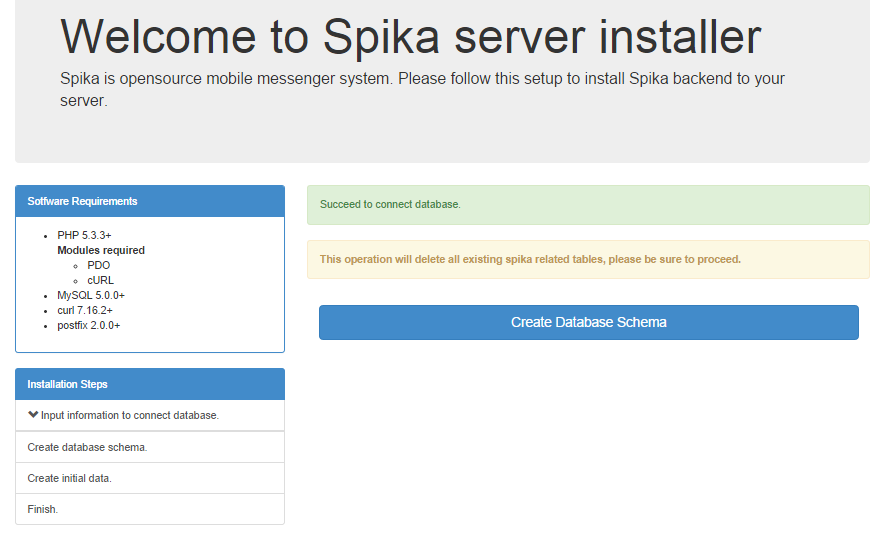Click the 'Modules required' label
Image resolution: width=889 pixels, height=542 pixels.
point(101,251)
